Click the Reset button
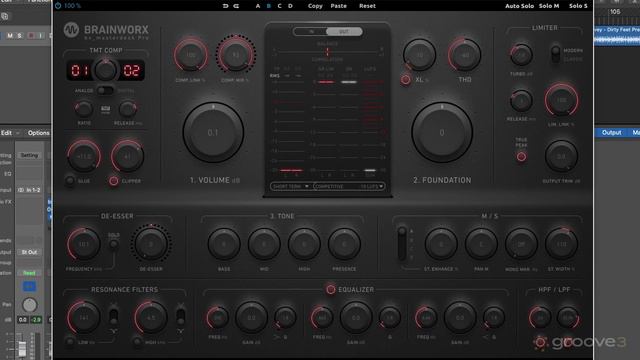Screen dimensions: 640x360 pos(367,6)
